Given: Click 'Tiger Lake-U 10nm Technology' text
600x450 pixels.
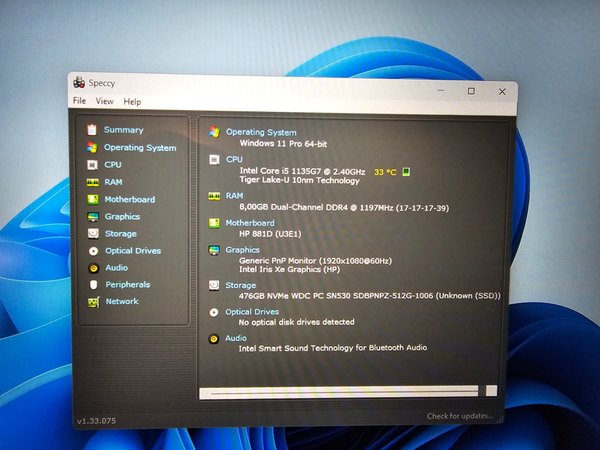Looking at the screenshot, I should (300, 180).
